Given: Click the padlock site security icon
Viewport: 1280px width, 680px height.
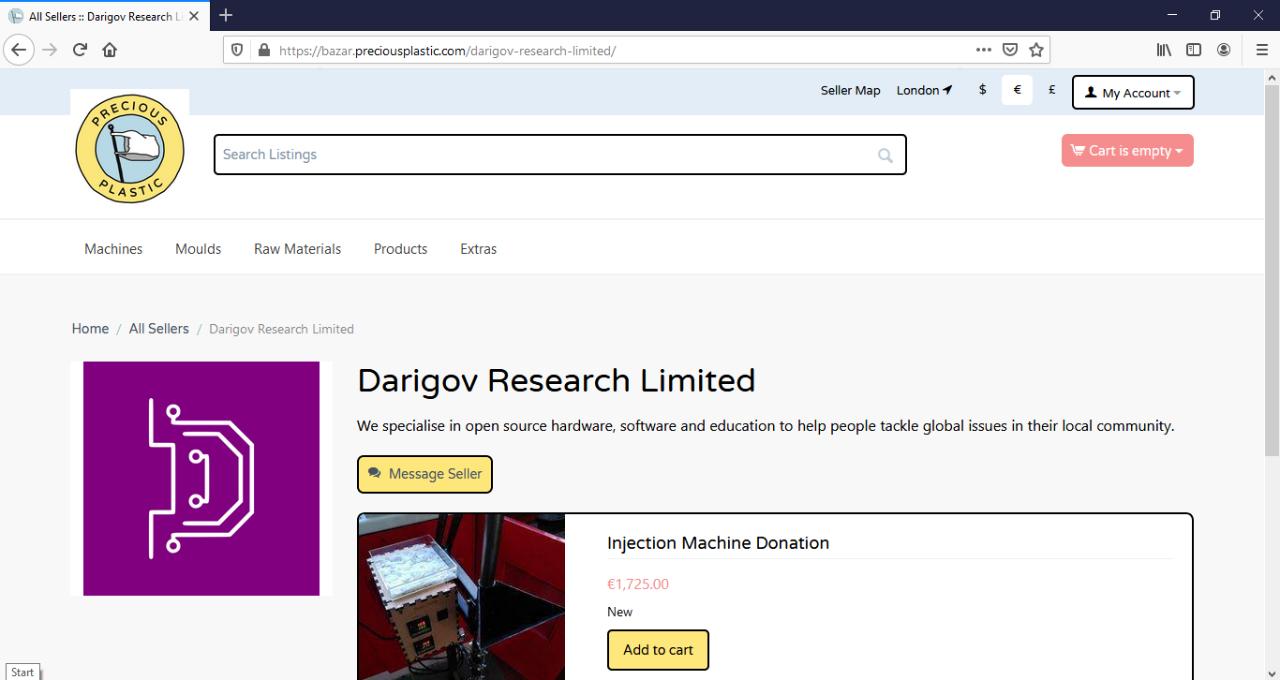Looking at the screenshot, I should tap(264, 50).
